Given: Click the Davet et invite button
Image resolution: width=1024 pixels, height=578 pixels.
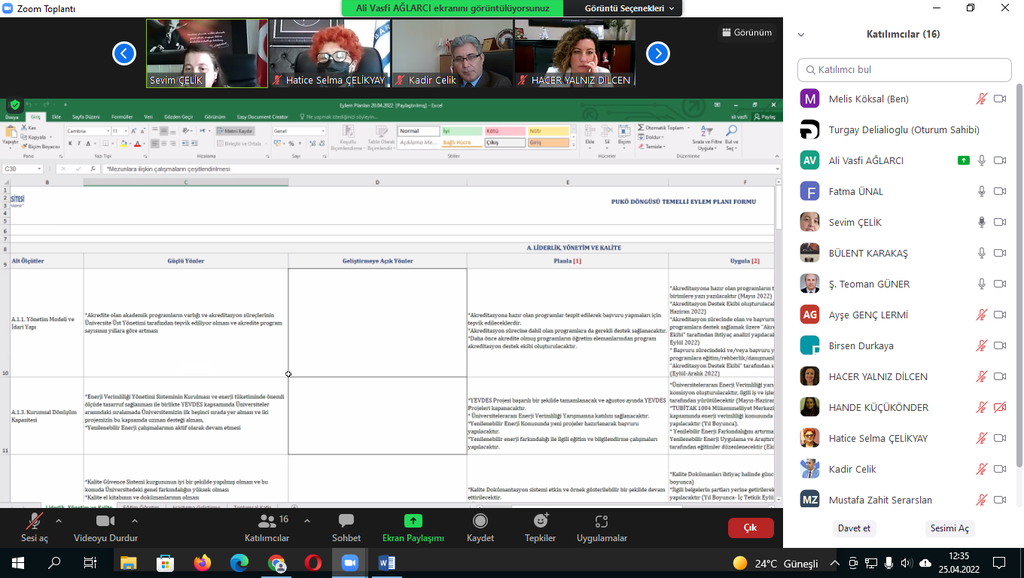Looking at the screenshot, I should tap(853, 528).
